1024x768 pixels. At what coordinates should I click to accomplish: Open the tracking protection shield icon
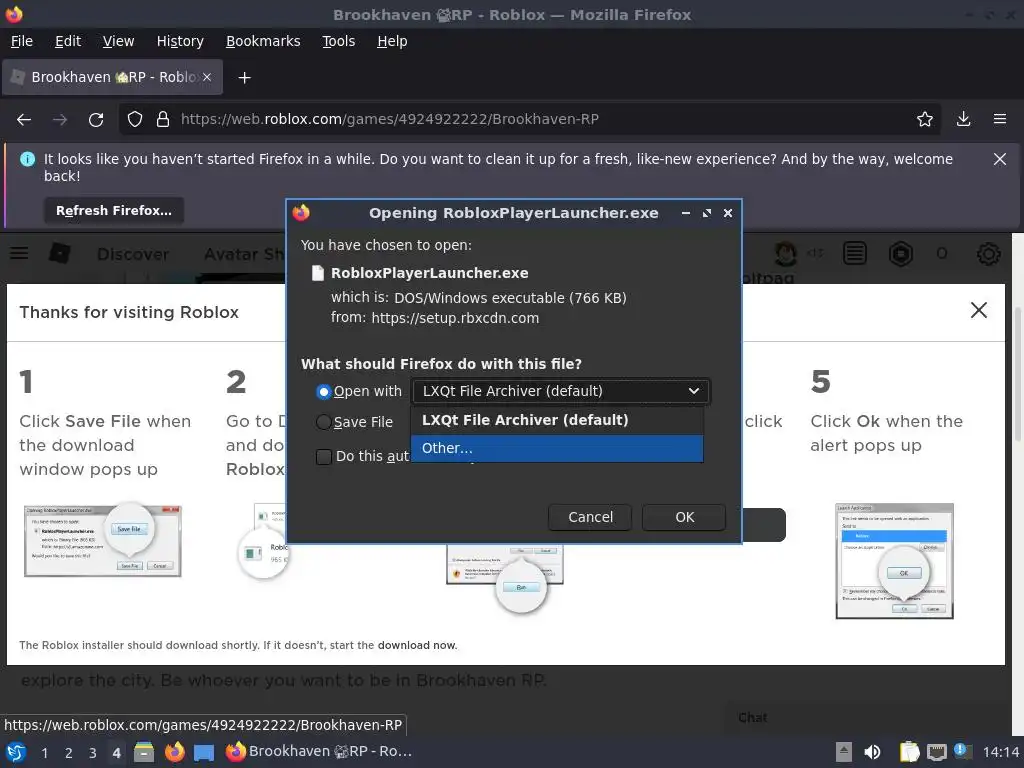[x=135, y=120]
